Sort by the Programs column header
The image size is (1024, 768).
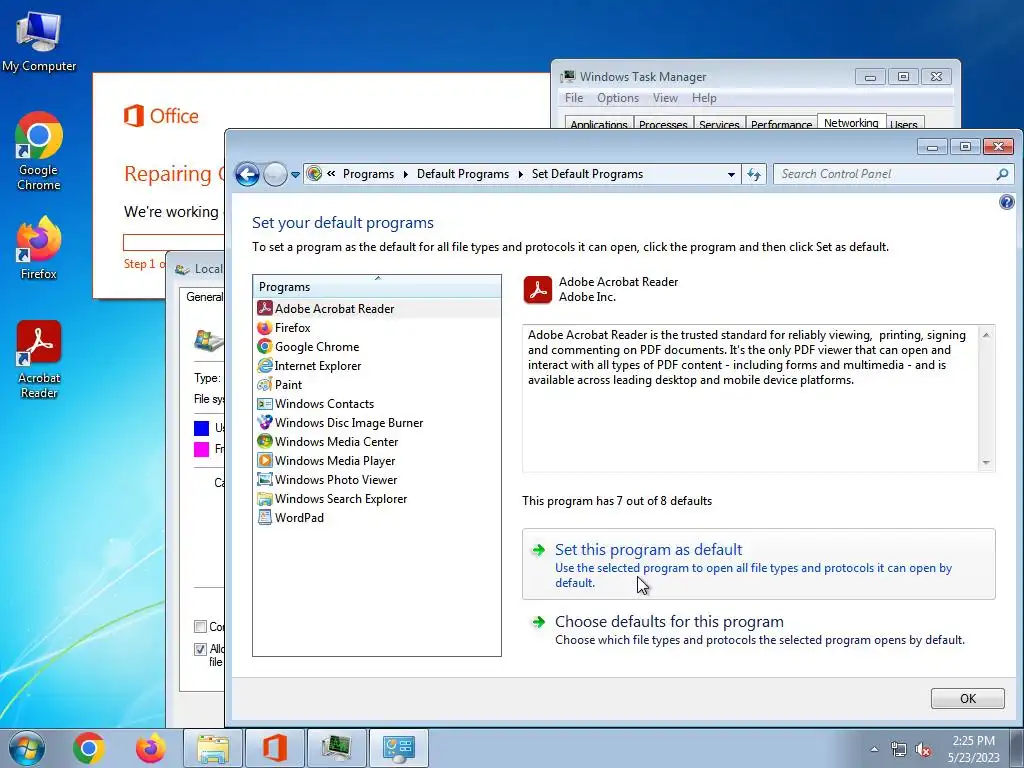(x=377, y=286)
